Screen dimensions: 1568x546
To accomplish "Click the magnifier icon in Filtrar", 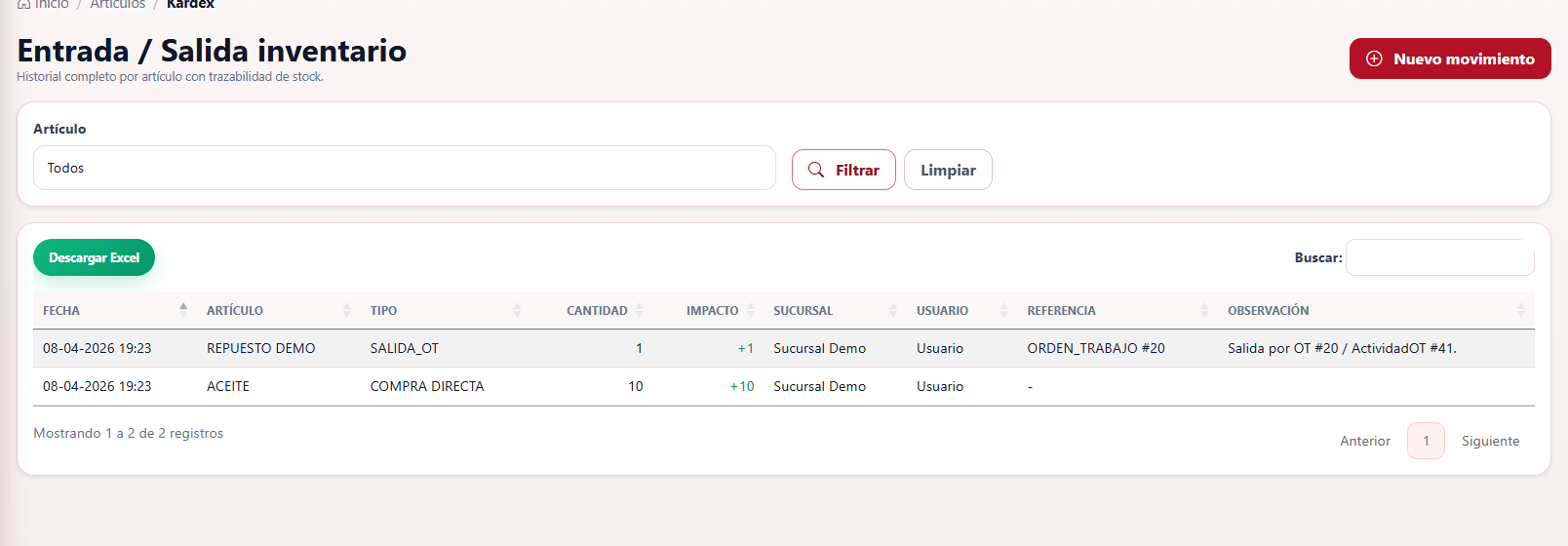I will click(x=816, y=170).
